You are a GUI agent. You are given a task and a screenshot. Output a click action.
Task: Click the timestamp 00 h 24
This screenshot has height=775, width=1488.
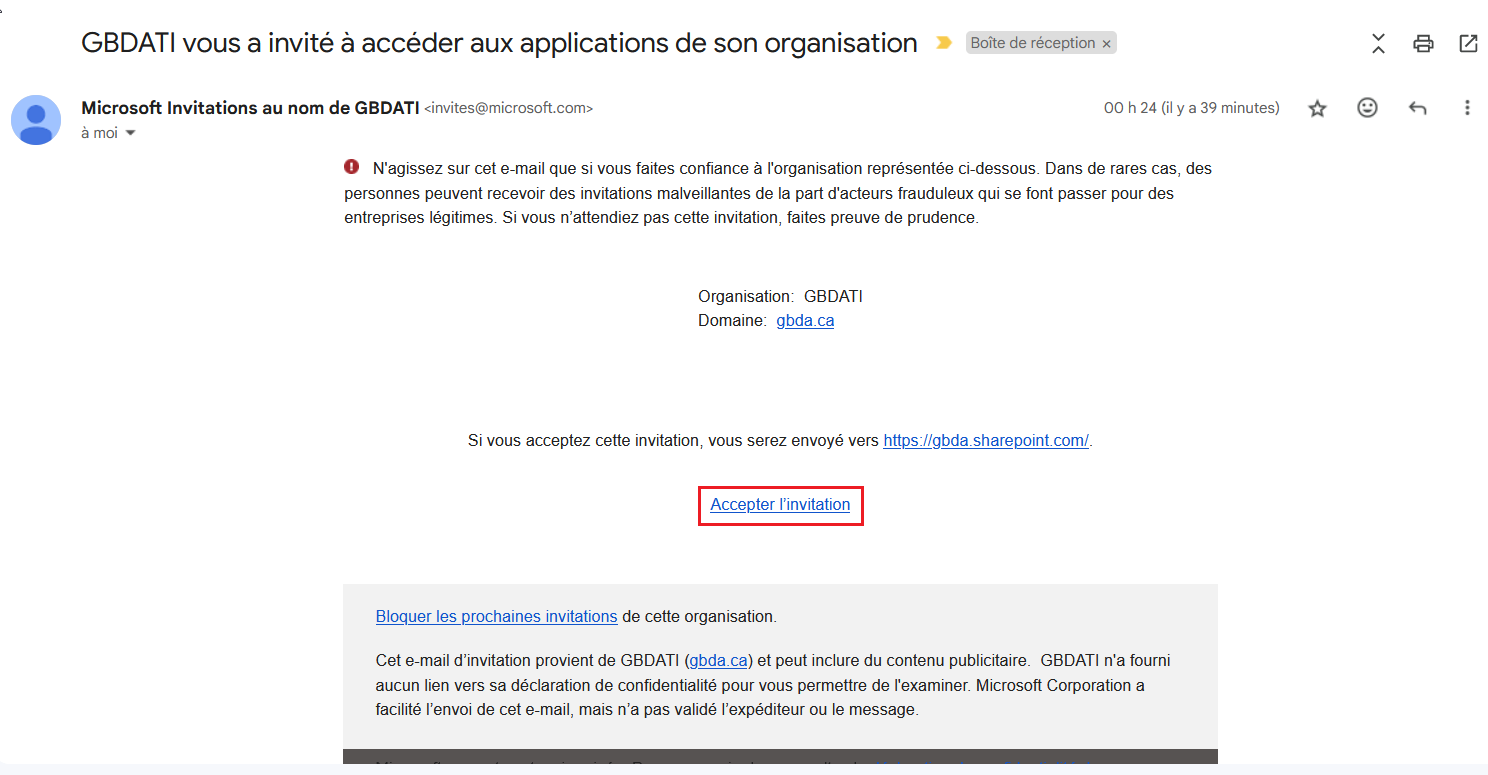1192,108
